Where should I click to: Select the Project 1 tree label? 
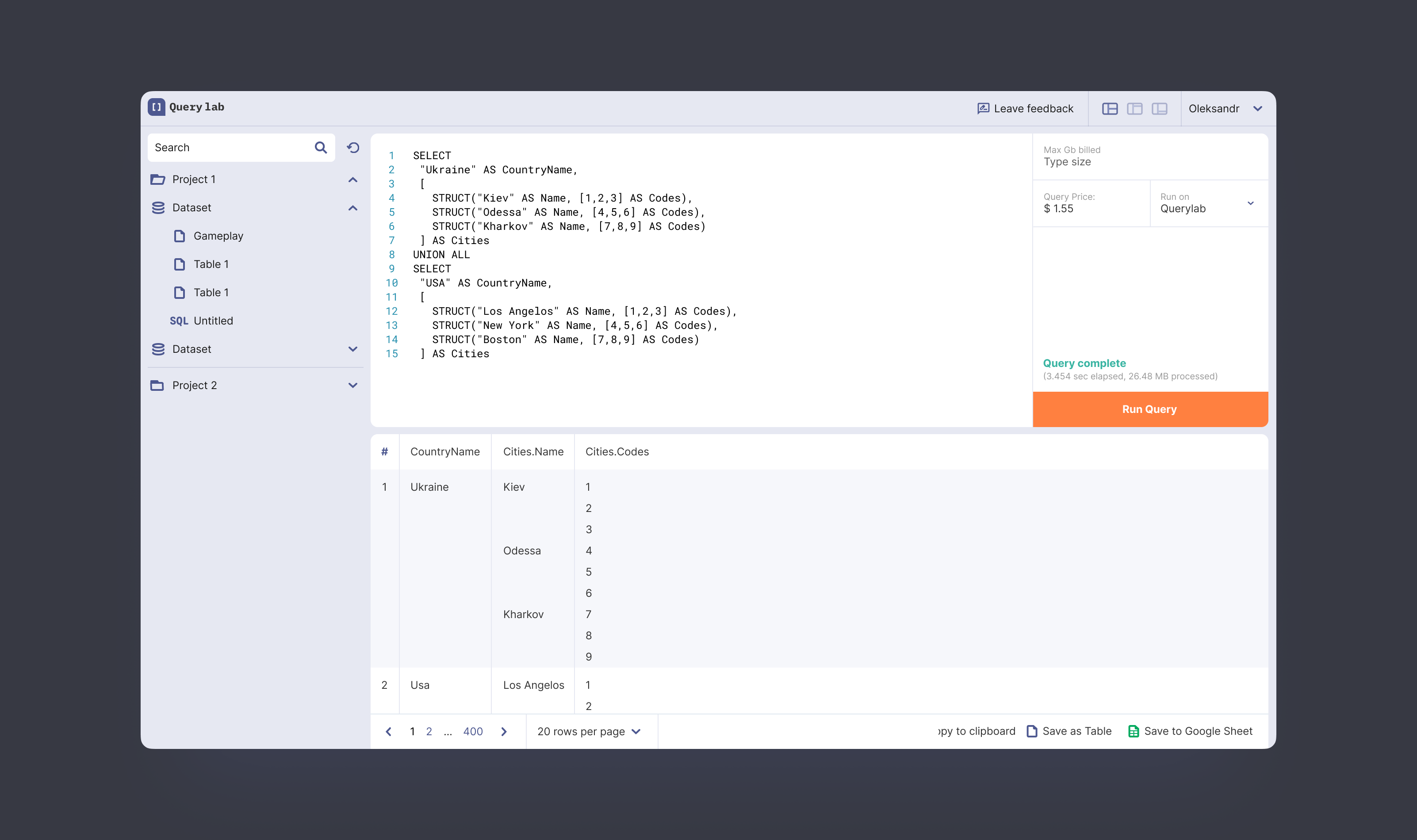[x=194, y=179]
